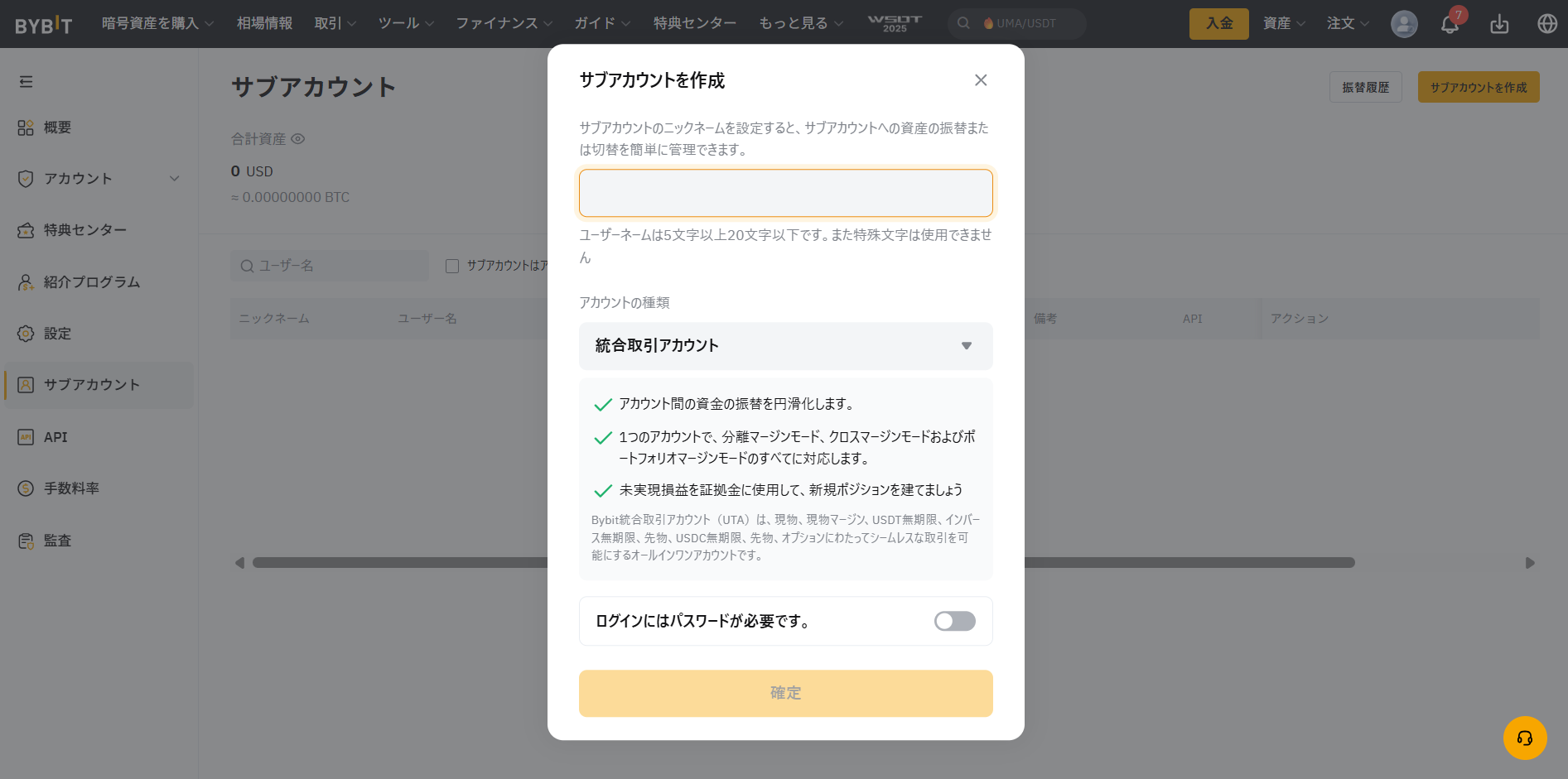Screen dimensions: 1568x779
Task: Enable the ログインにはパスワードが必要です toggle
Action: click(x=954, y=621)
